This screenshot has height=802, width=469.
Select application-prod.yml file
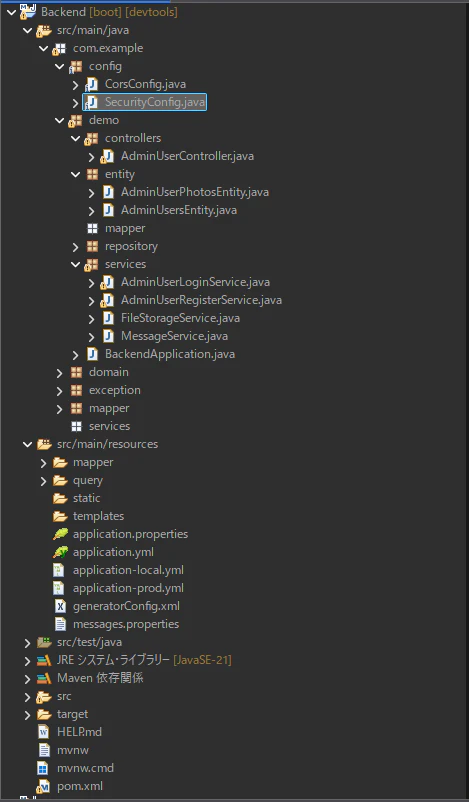click(128, 588)
